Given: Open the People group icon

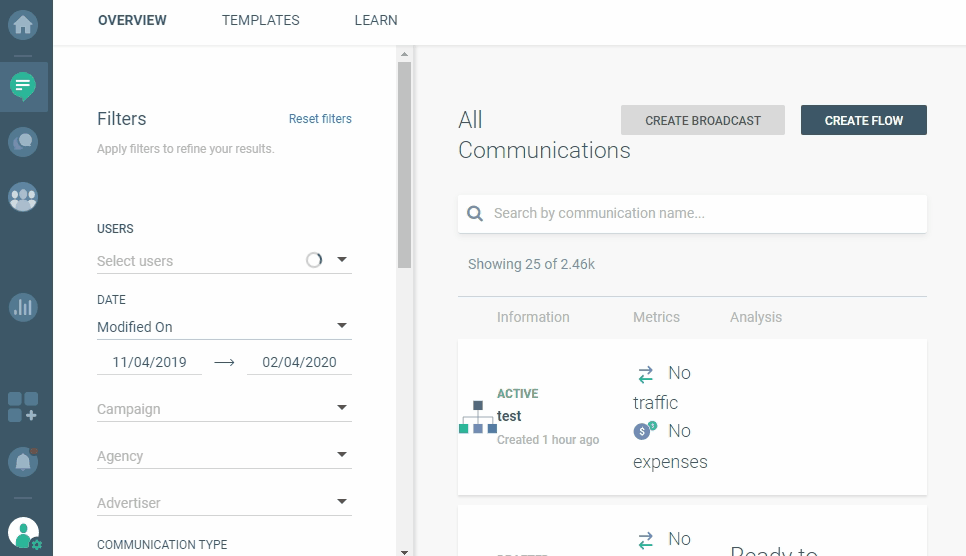Looking at the screenshot, I should (x=23, y=197).
